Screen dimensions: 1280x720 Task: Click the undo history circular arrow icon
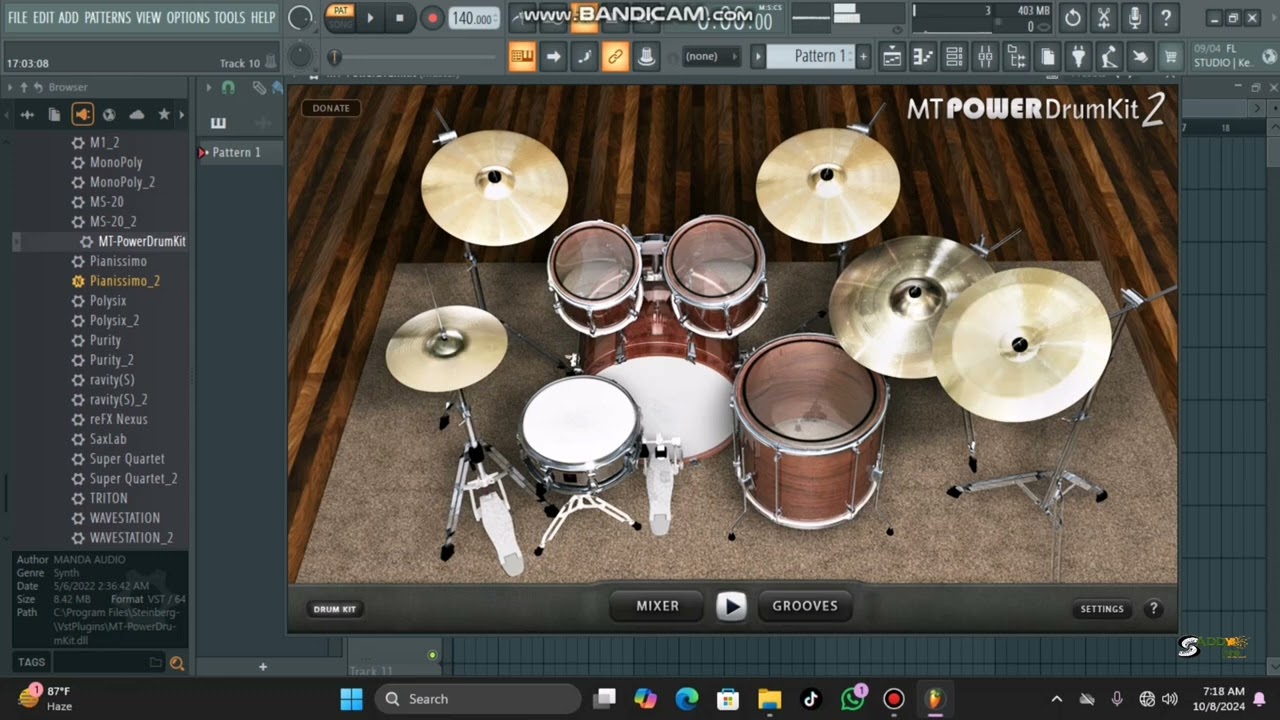(1073, 18)
